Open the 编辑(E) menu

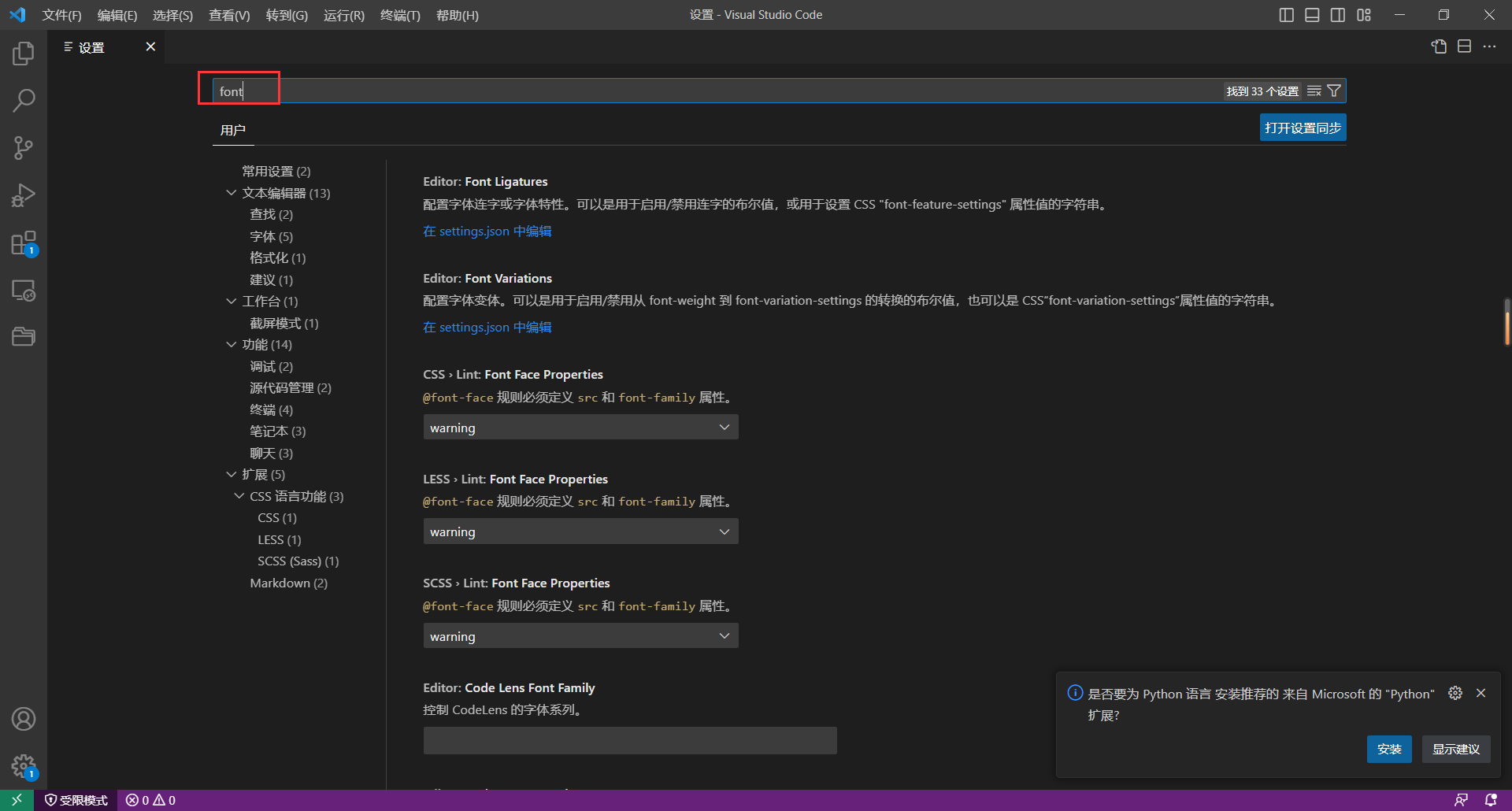[x=117, y=15]
